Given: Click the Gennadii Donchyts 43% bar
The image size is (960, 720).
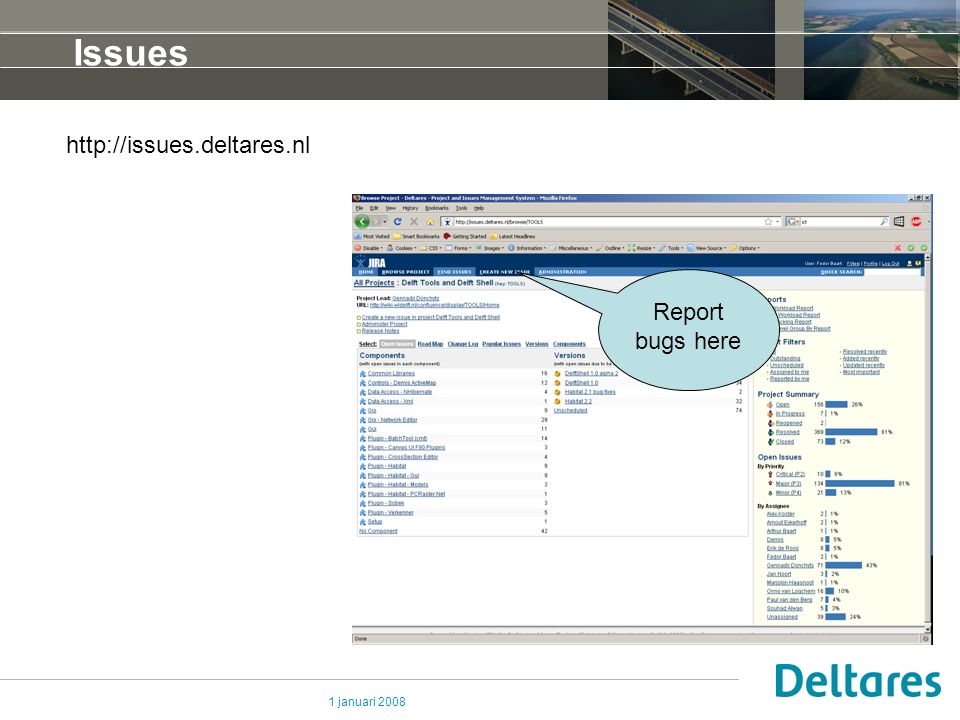Looking at the screenshot, I should pyautogui.click(x=844, y=566).
